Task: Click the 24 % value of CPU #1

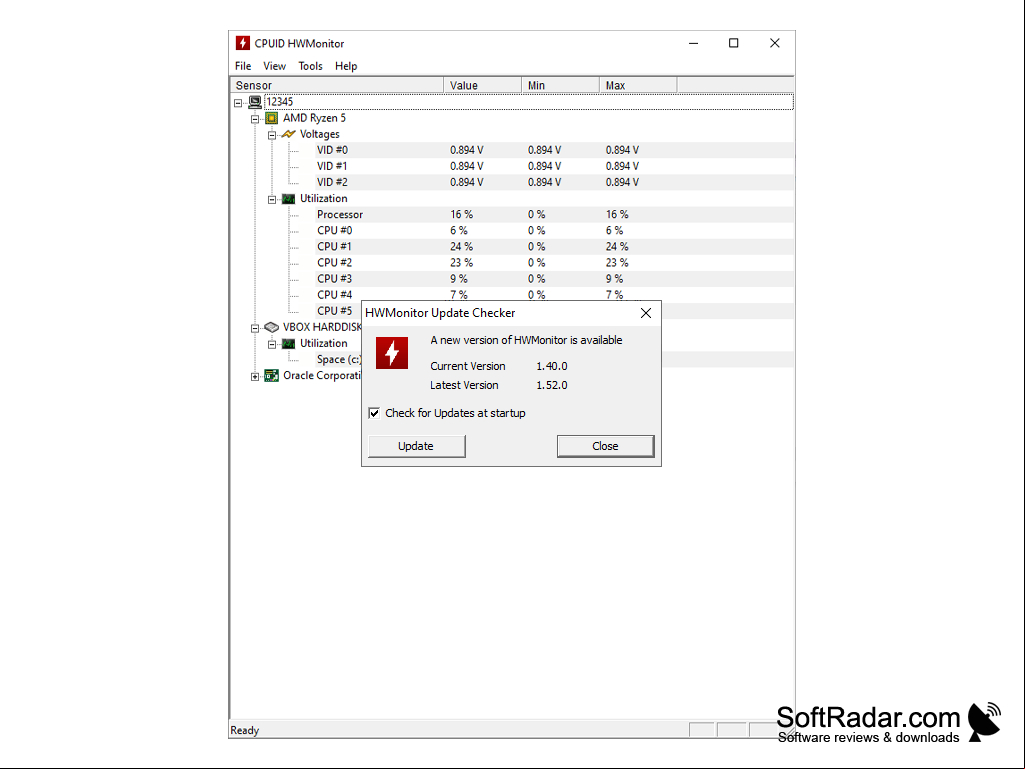Action: 462,247
